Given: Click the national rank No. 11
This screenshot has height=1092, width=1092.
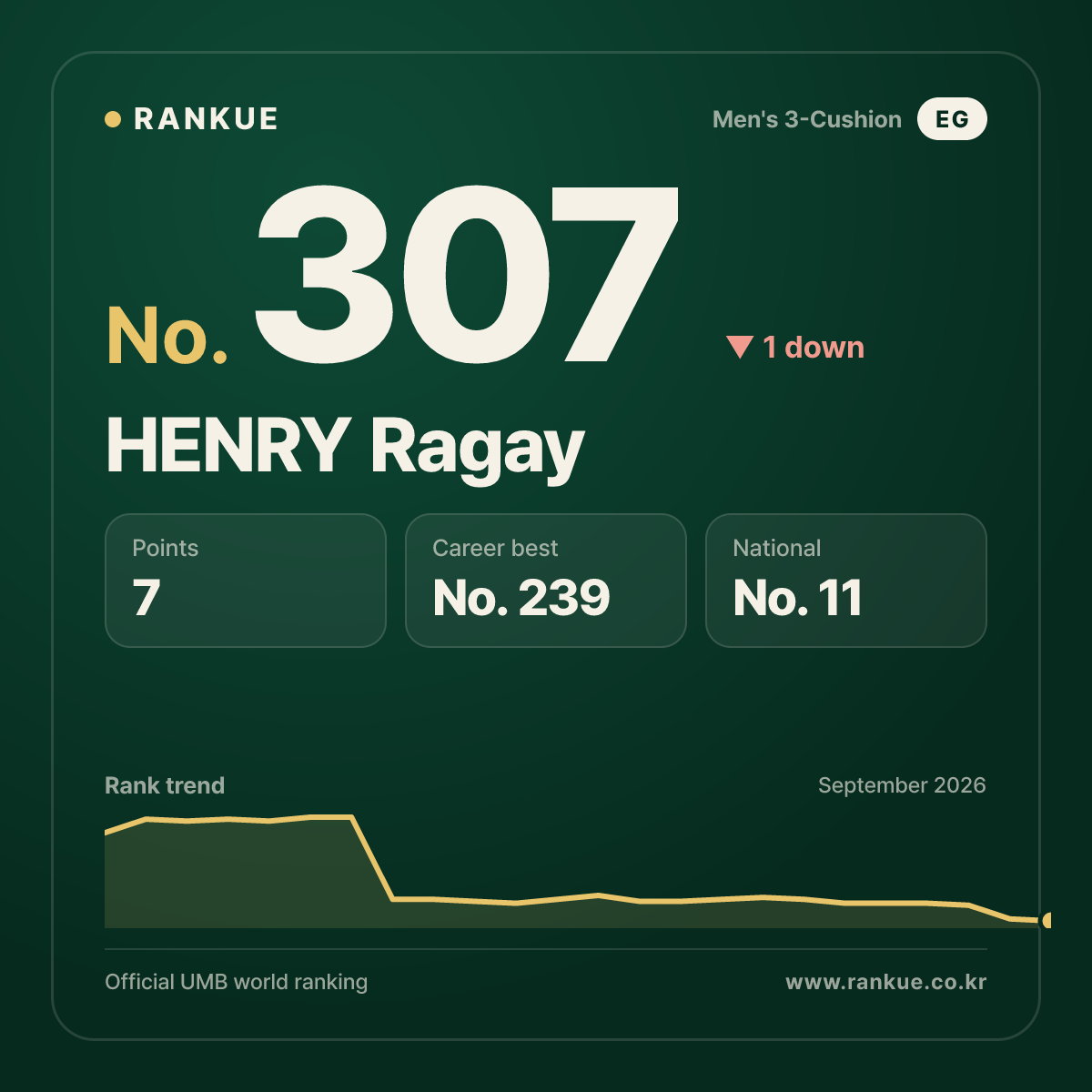Looking at the screenshot, I should pos(797,598).
